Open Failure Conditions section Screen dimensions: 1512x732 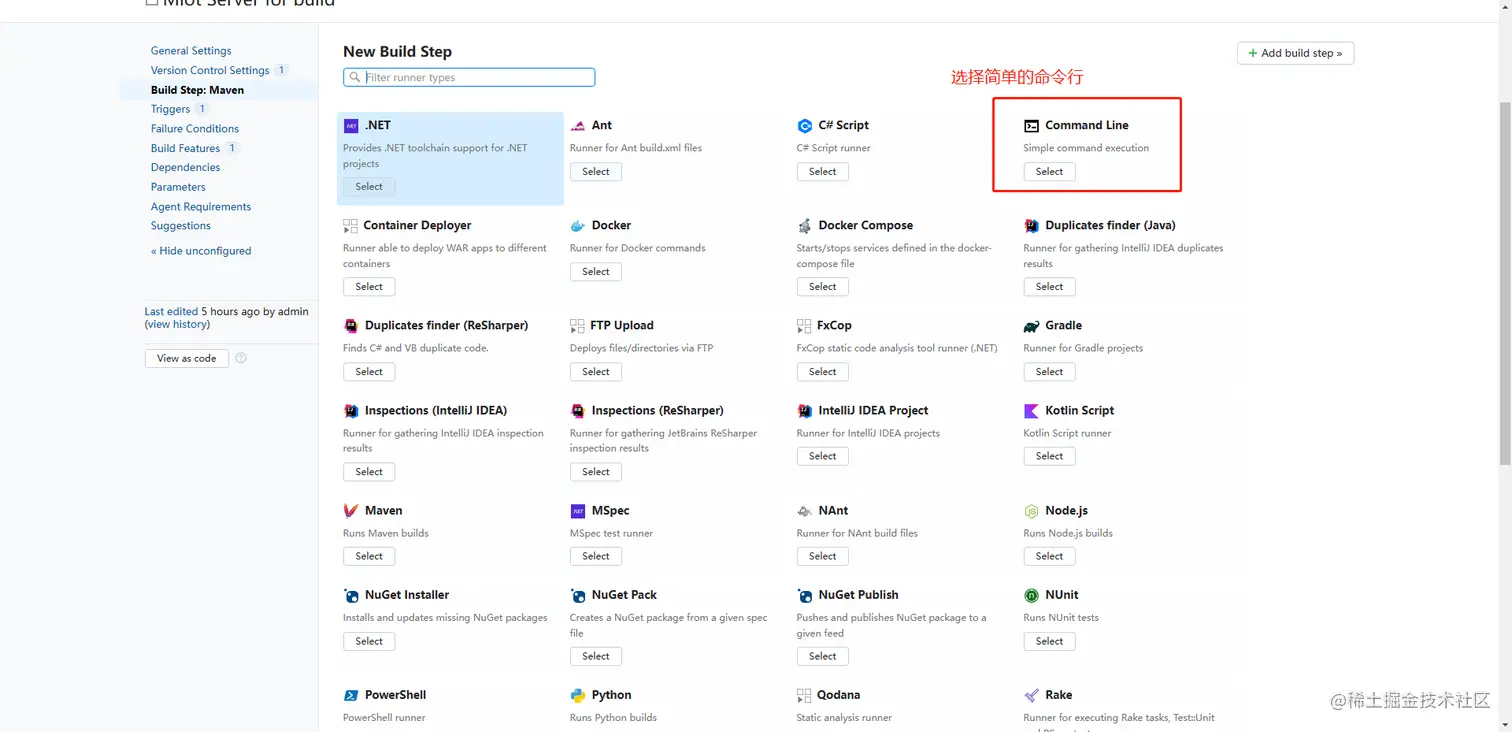195,129
